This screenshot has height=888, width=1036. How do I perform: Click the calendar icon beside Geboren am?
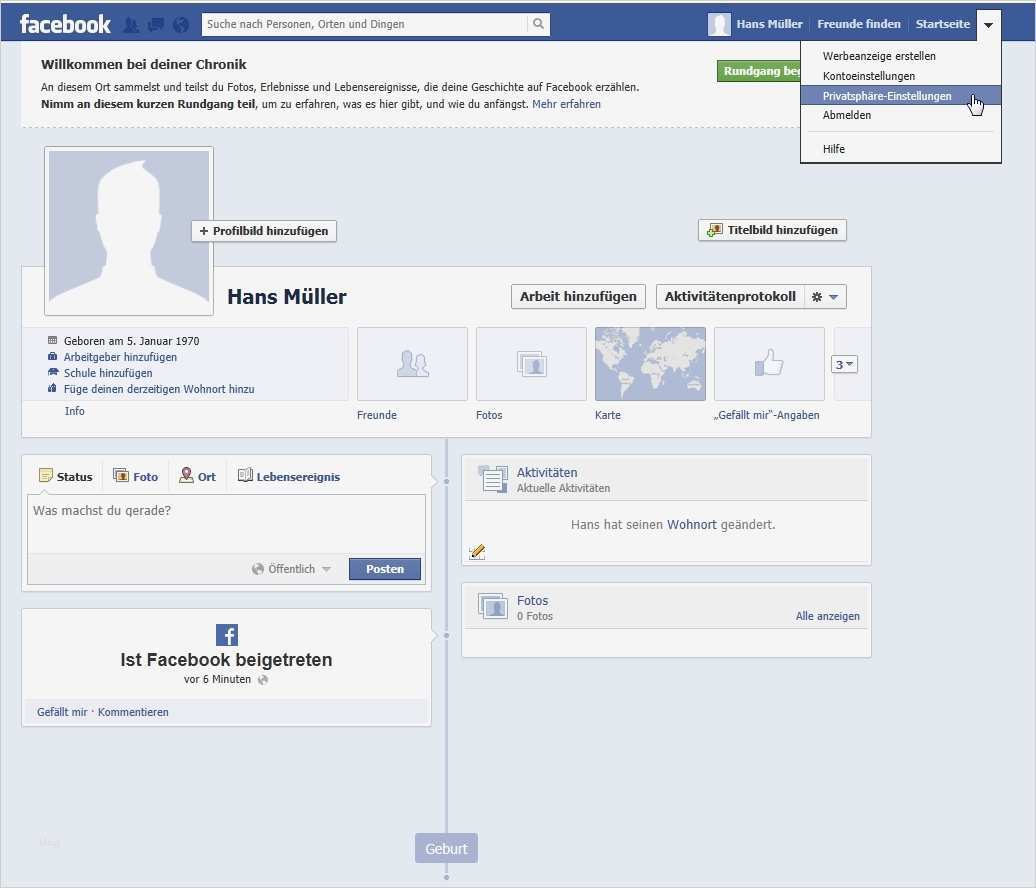point(53,340)
